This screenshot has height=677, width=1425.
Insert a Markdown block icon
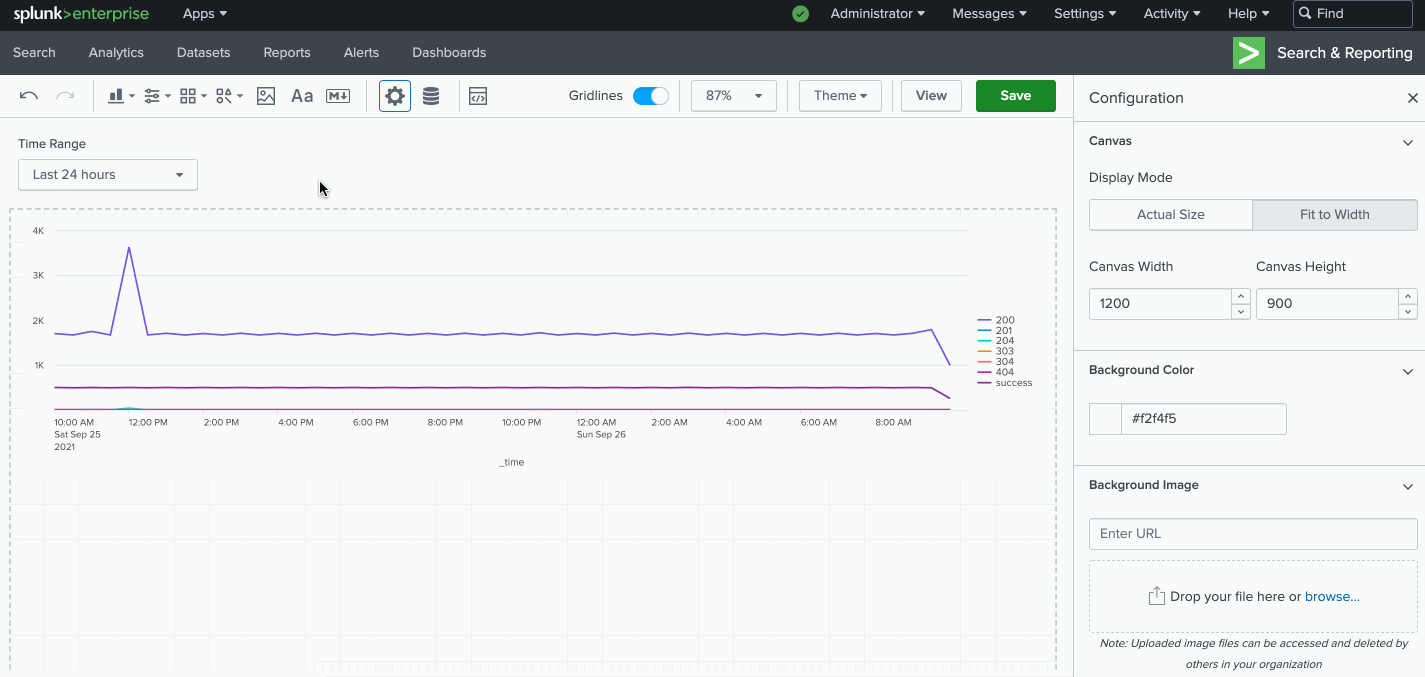(x=338, y=96)
